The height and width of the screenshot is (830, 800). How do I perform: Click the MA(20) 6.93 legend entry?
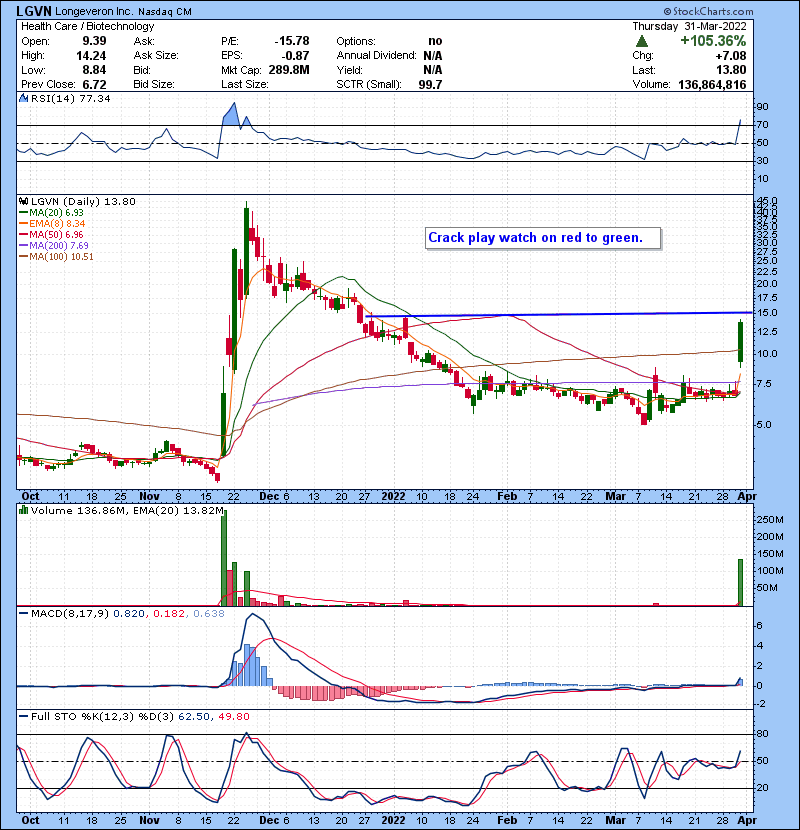pyautogui.click(x=56, y=212)
